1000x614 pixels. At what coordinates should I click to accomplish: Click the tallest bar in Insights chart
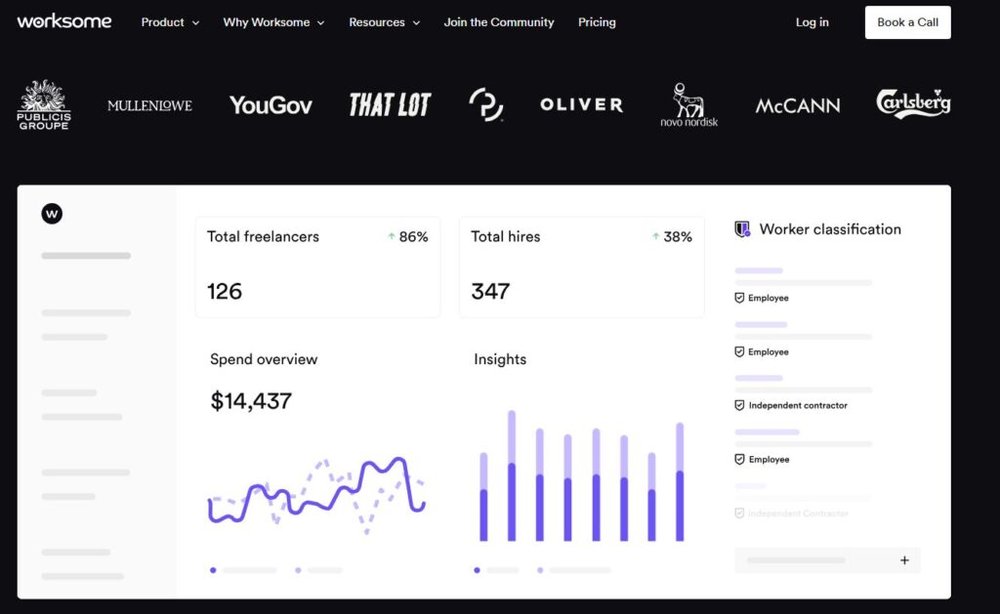point(512,475)
